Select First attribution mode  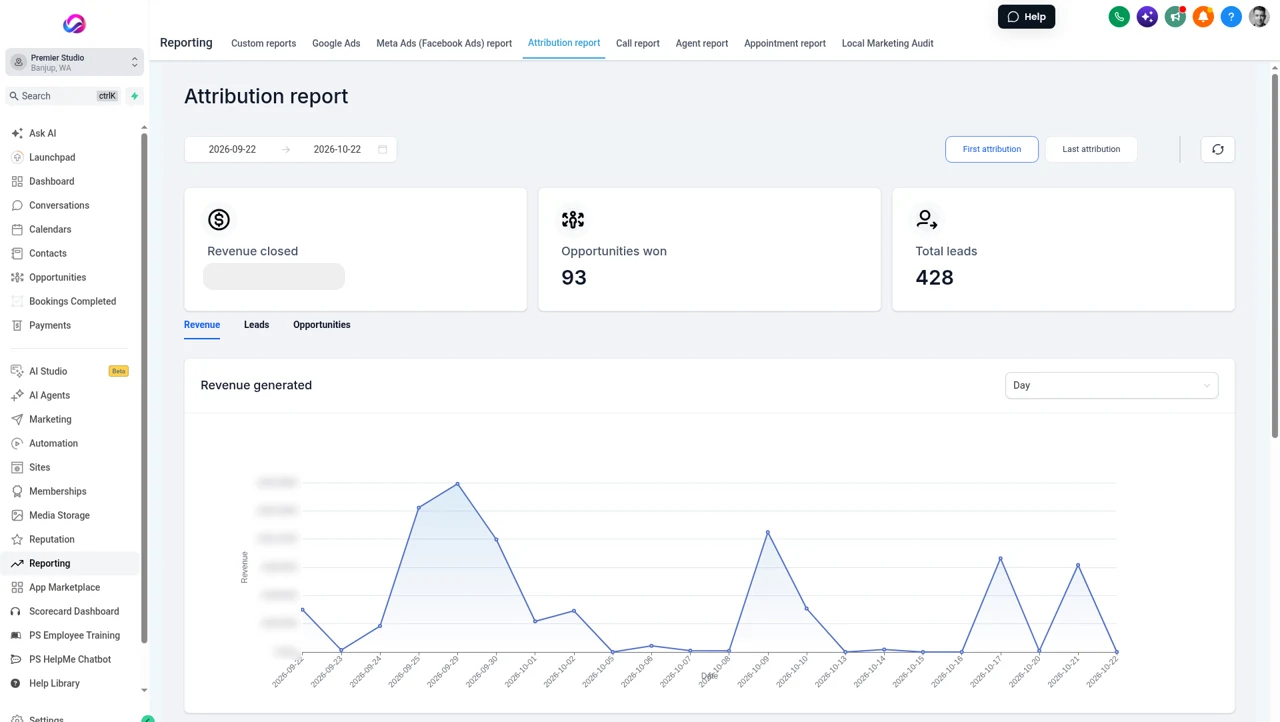[x=992, y=149]
